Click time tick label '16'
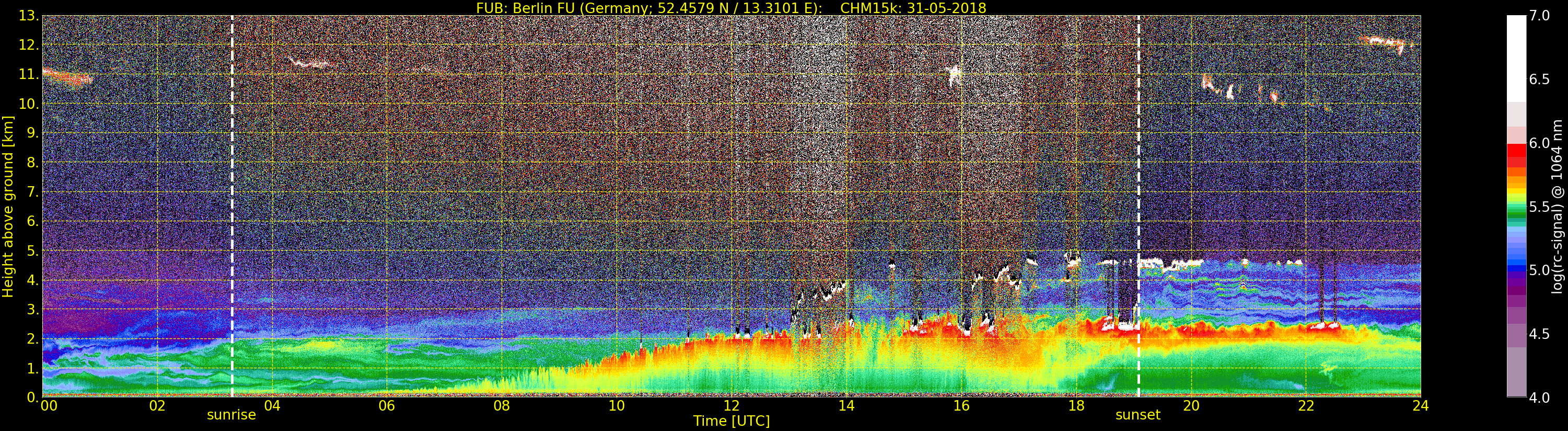 click(961, 405)
